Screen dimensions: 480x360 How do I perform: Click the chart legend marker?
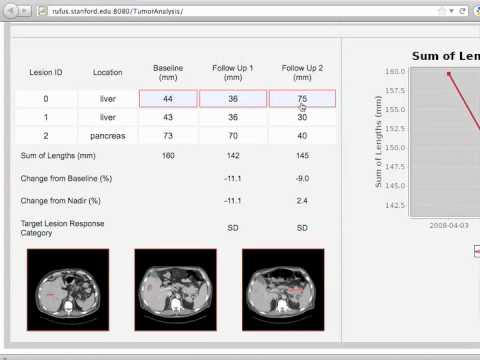coord(477,251)
